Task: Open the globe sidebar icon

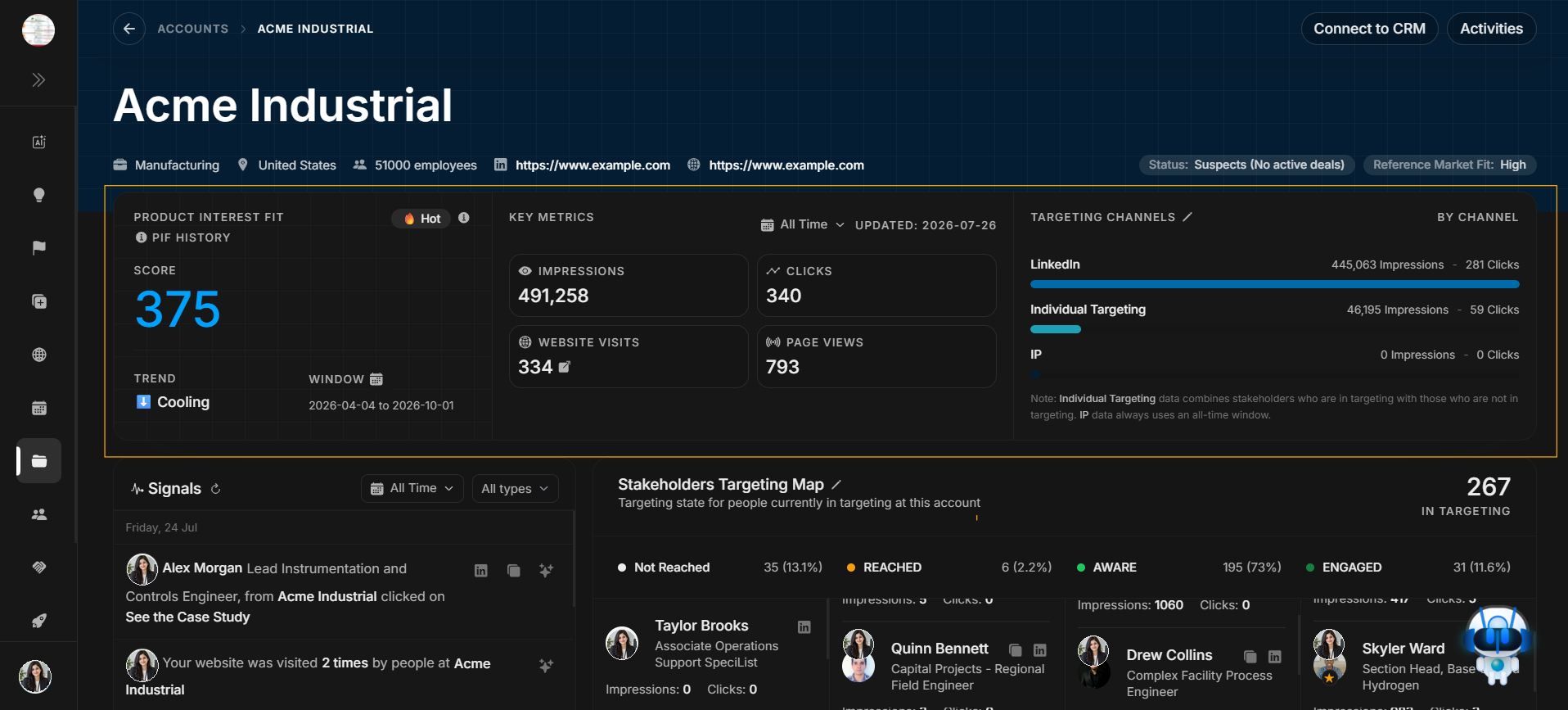Action: pyautogui.click(x=38, y=355)
